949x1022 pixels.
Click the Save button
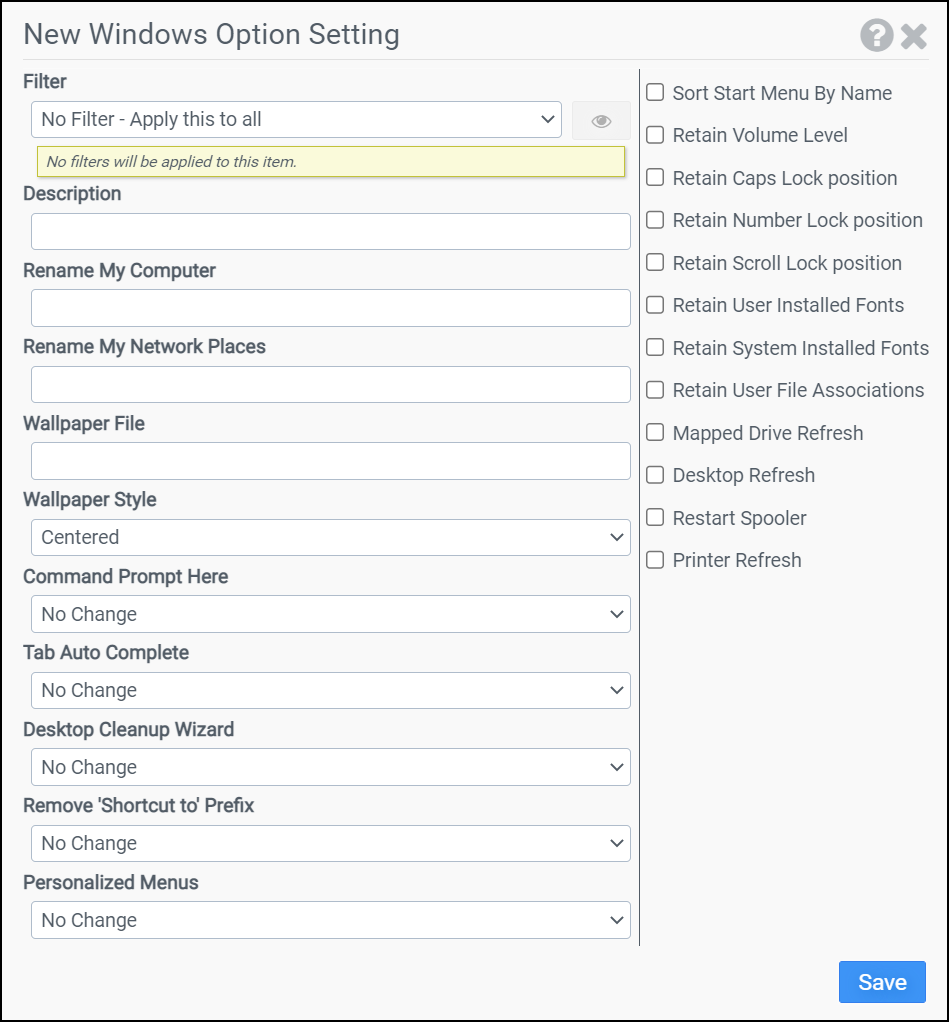click(x=882, y=982)
